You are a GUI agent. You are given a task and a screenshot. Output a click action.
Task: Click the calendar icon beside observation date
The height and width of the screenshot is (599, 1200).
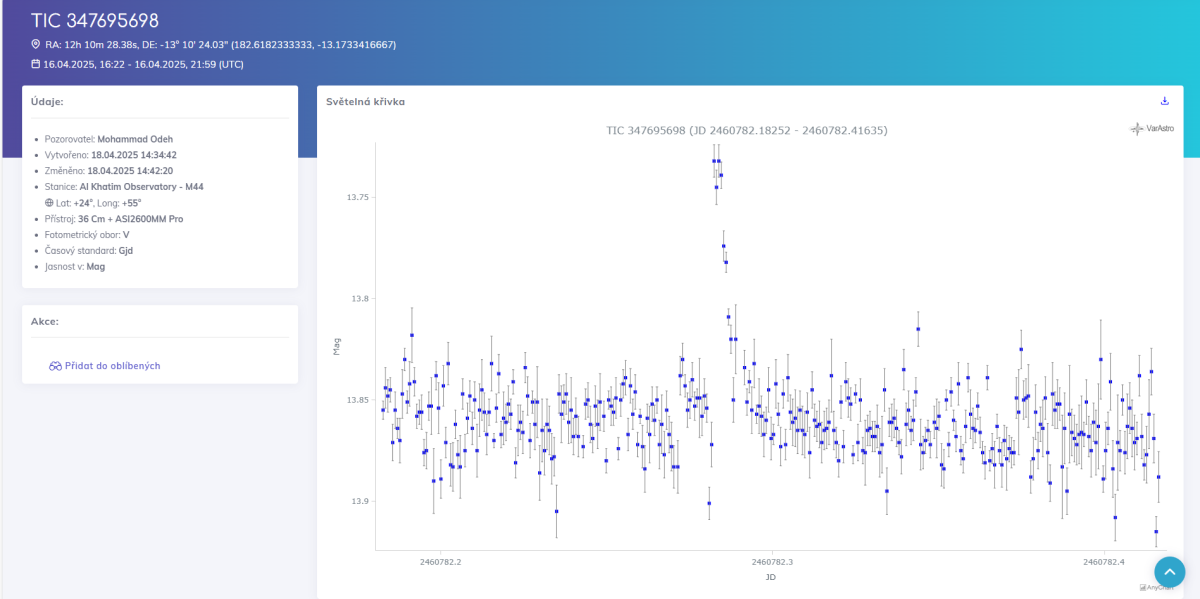click(36, 64)
